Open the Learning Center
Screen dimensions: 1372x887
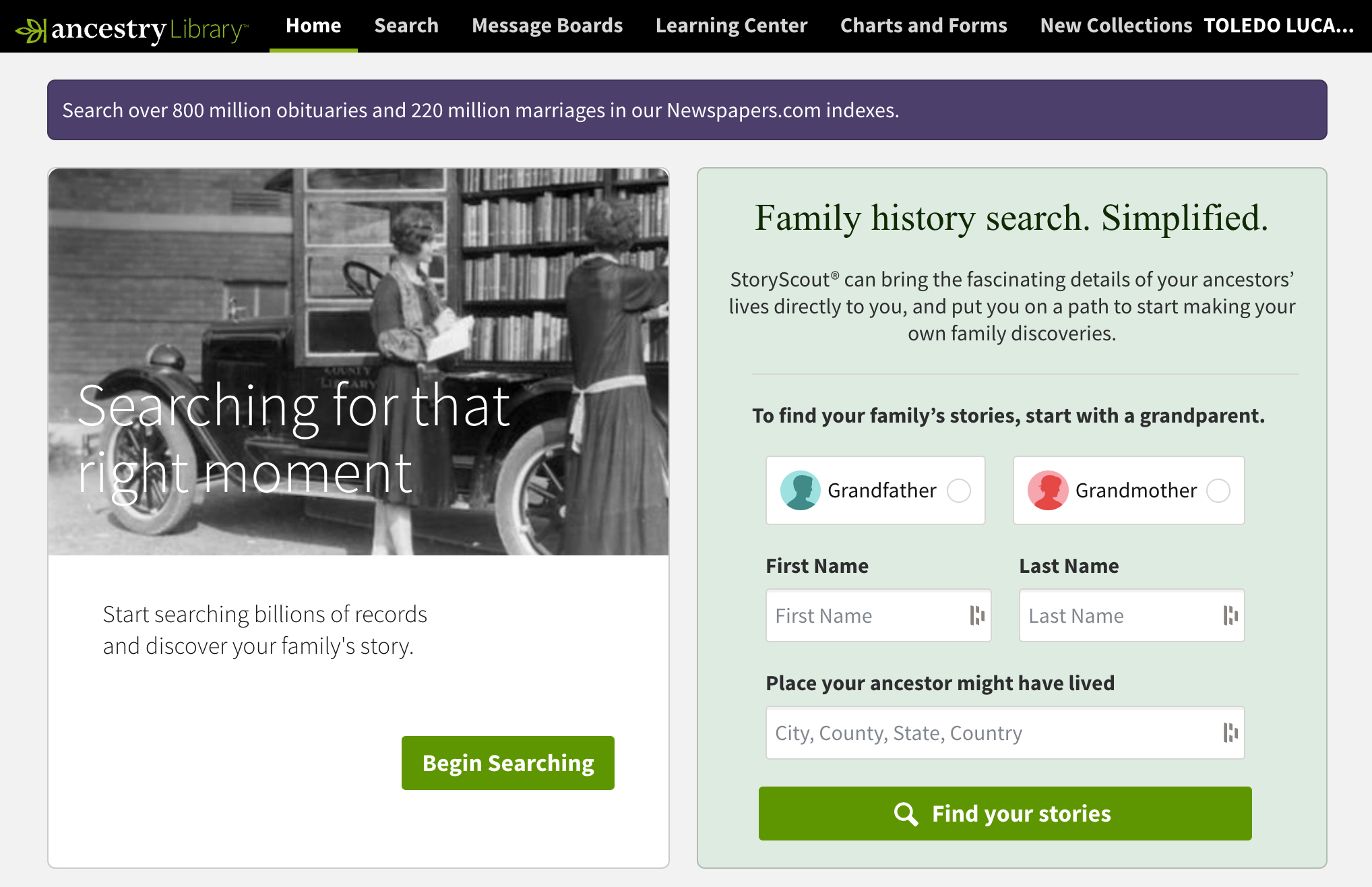(x=731, y=26)
